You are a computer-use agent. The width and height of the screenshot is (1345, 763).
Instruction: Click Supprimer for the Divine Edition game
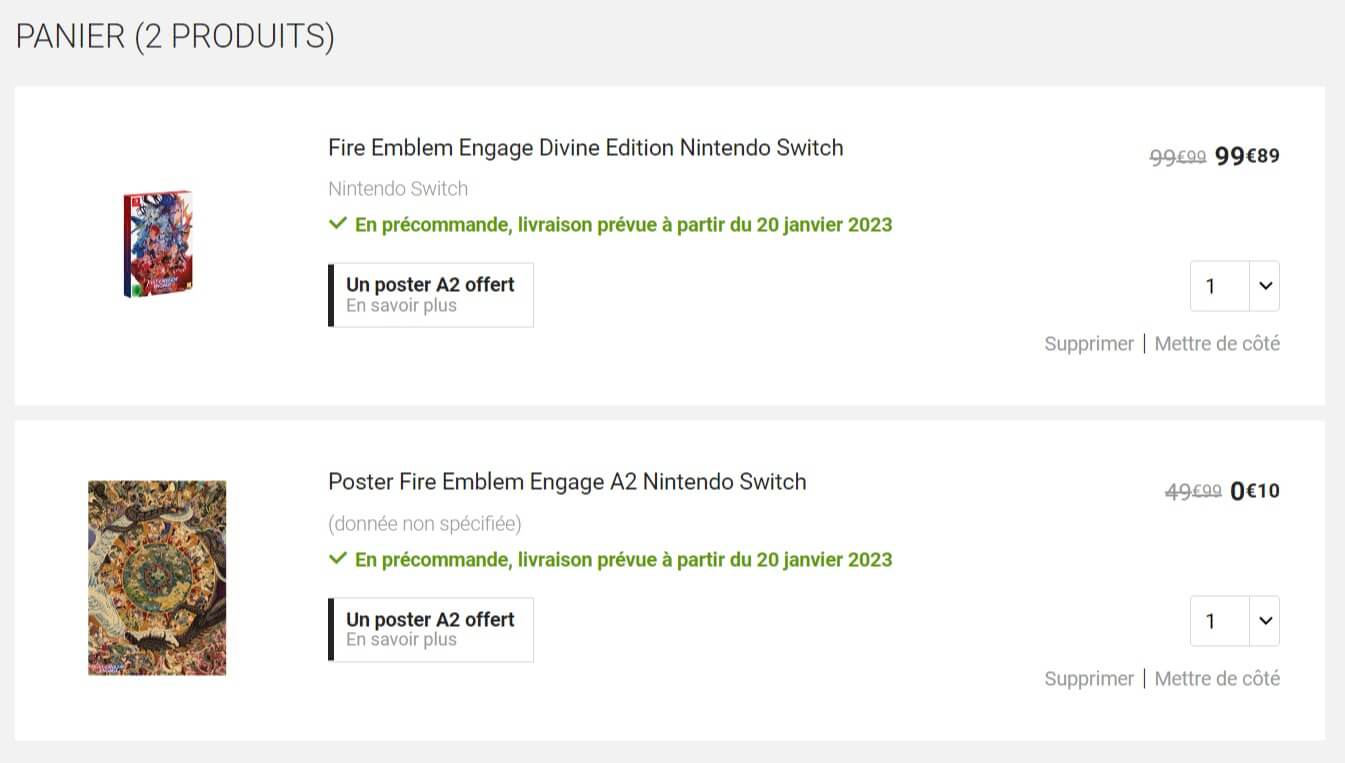tap(1088, 344)
